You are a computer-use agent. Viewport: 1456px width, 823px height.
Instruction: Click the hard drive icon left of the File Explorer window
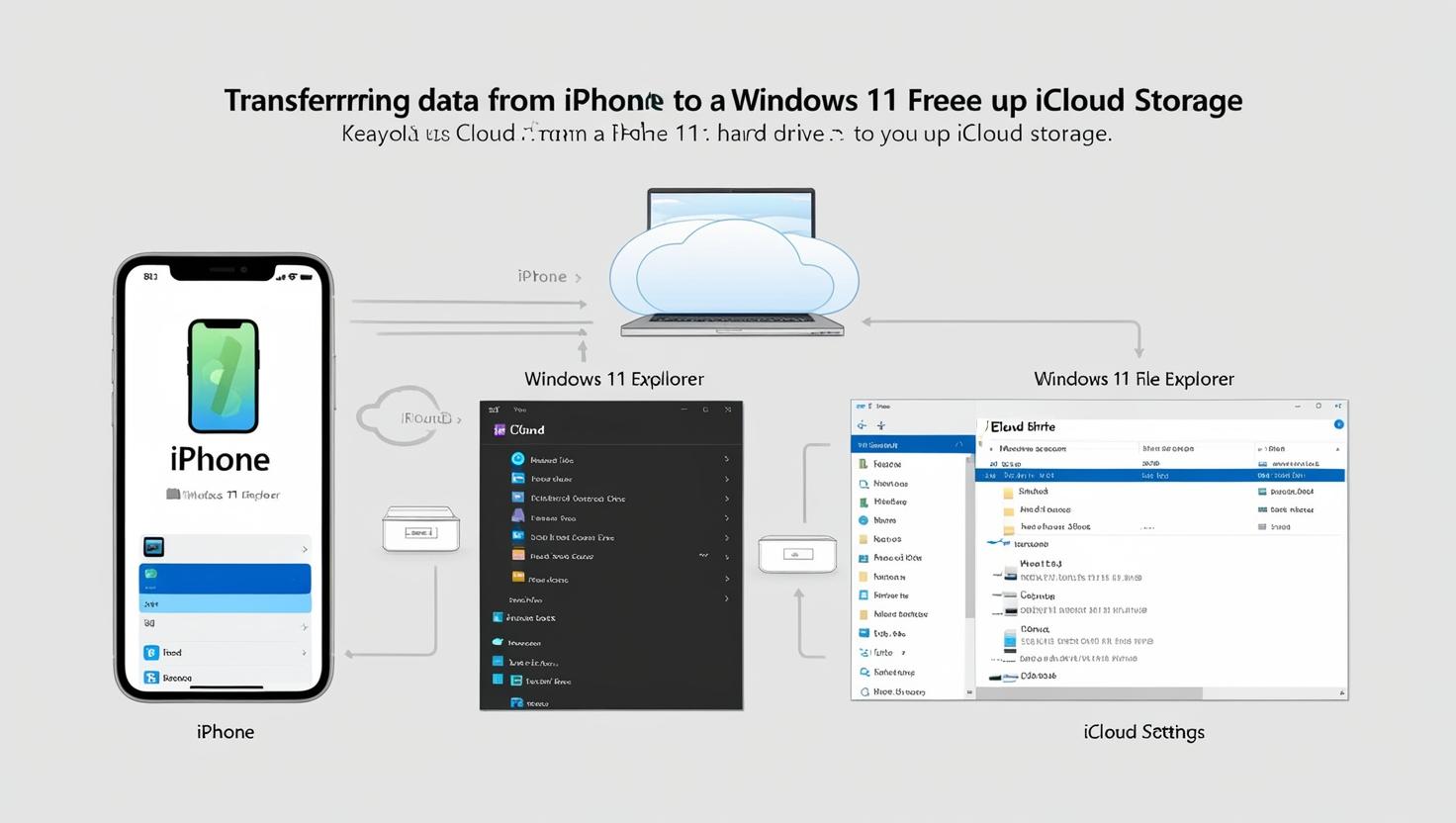pyautogui.click(x=797, y=554)
